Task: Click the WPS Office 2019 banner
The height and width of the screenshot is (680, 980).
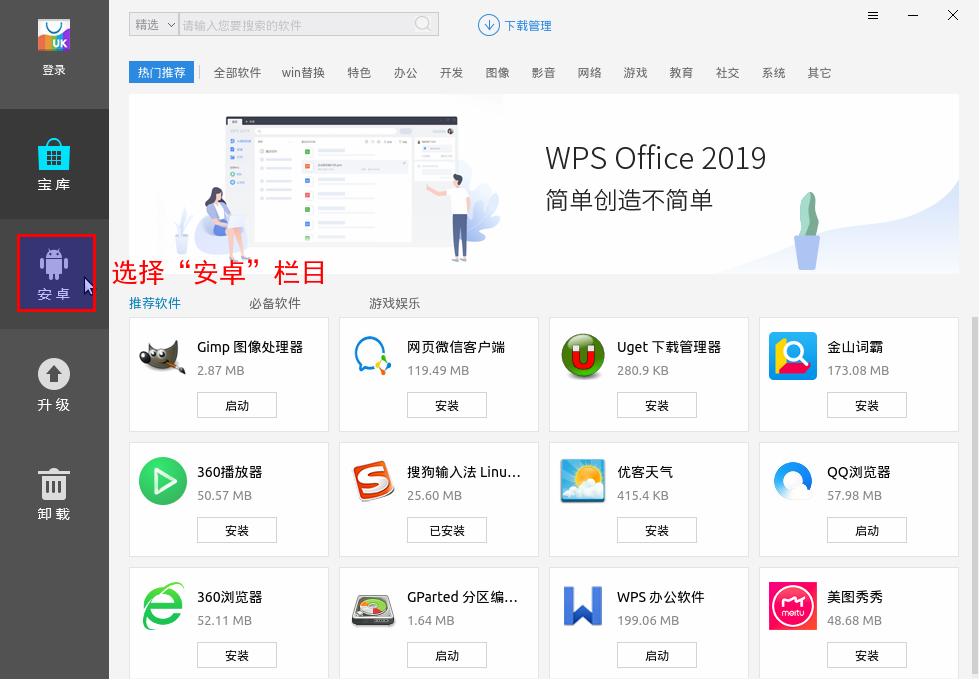Action: tap(544, 184)
